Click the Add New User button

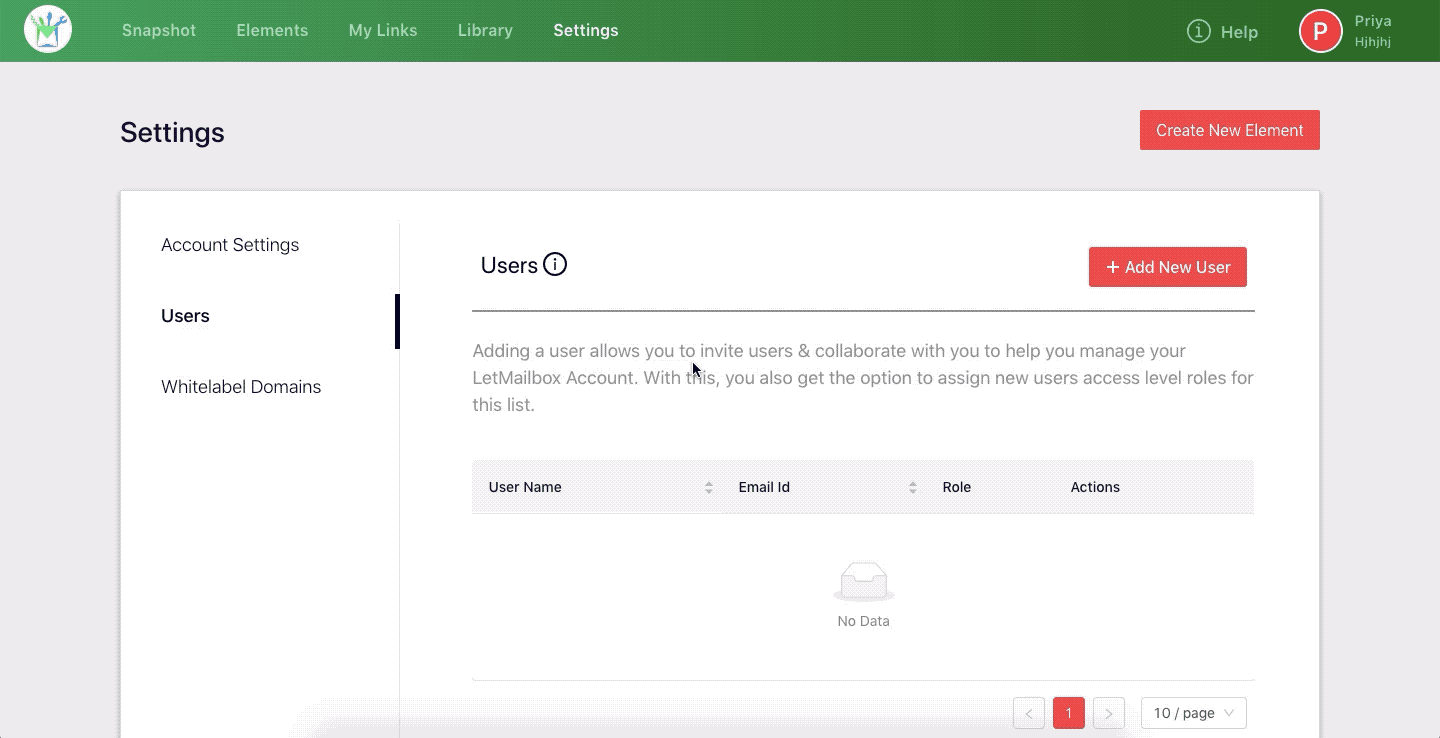pos(1167,267)
